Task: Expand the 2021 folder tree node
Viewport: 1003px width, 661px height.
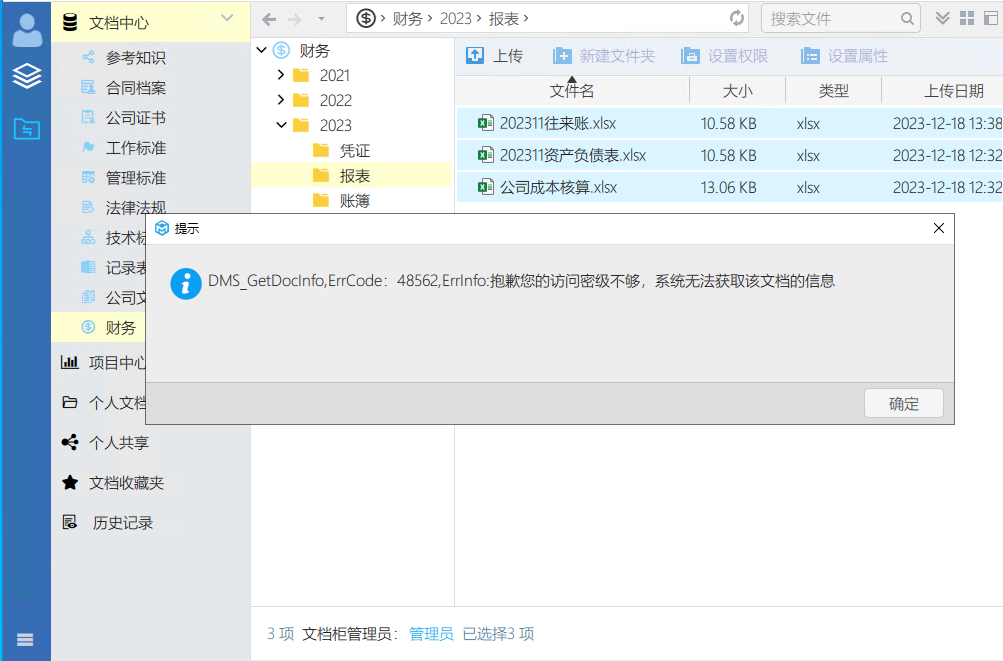Action: click(281, 75)
